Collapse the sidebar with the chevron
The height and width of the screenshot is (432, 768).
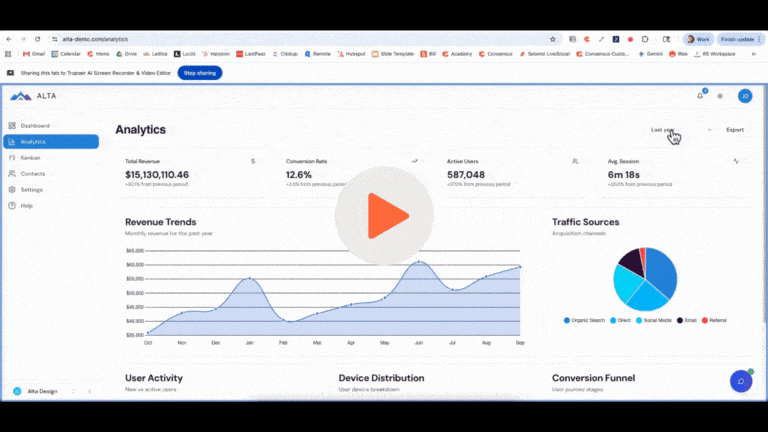point(90,391)
